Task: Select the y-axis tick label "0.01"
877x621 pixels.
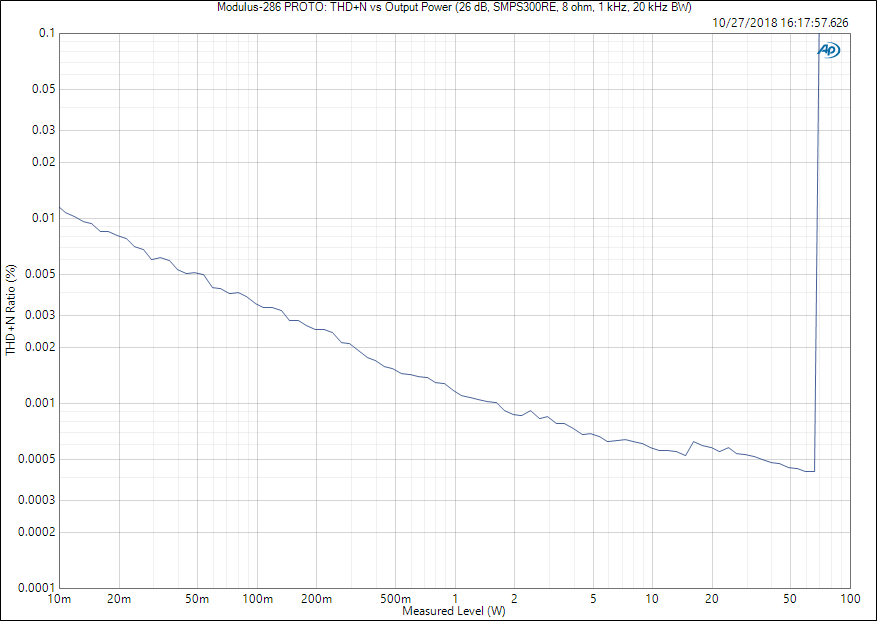Action: click(44, 218)
